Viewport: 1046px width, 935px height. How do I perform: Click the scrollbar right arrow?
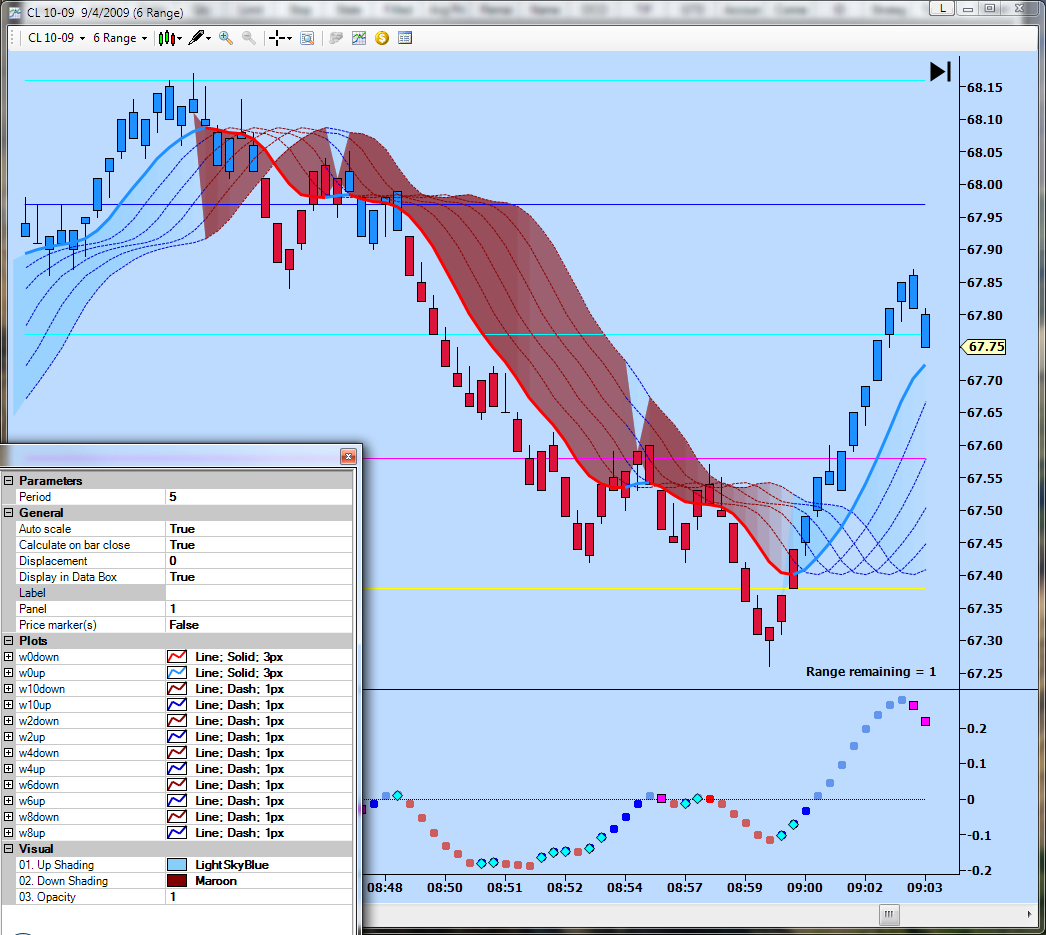pyautogui.click(x=1029, y=914)
